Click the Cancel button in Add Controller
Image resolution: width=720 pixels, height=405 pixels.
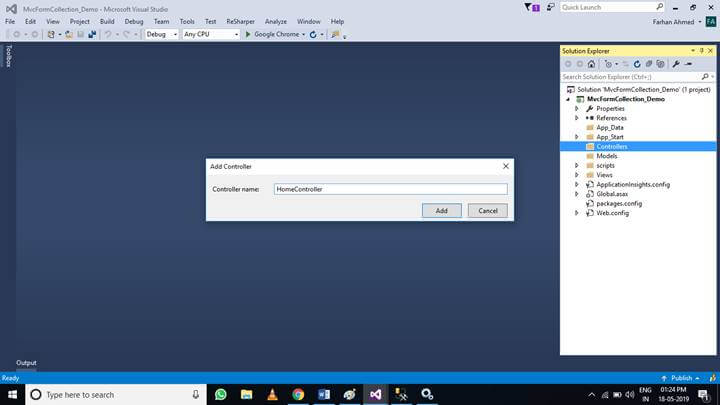pos(488,211)
